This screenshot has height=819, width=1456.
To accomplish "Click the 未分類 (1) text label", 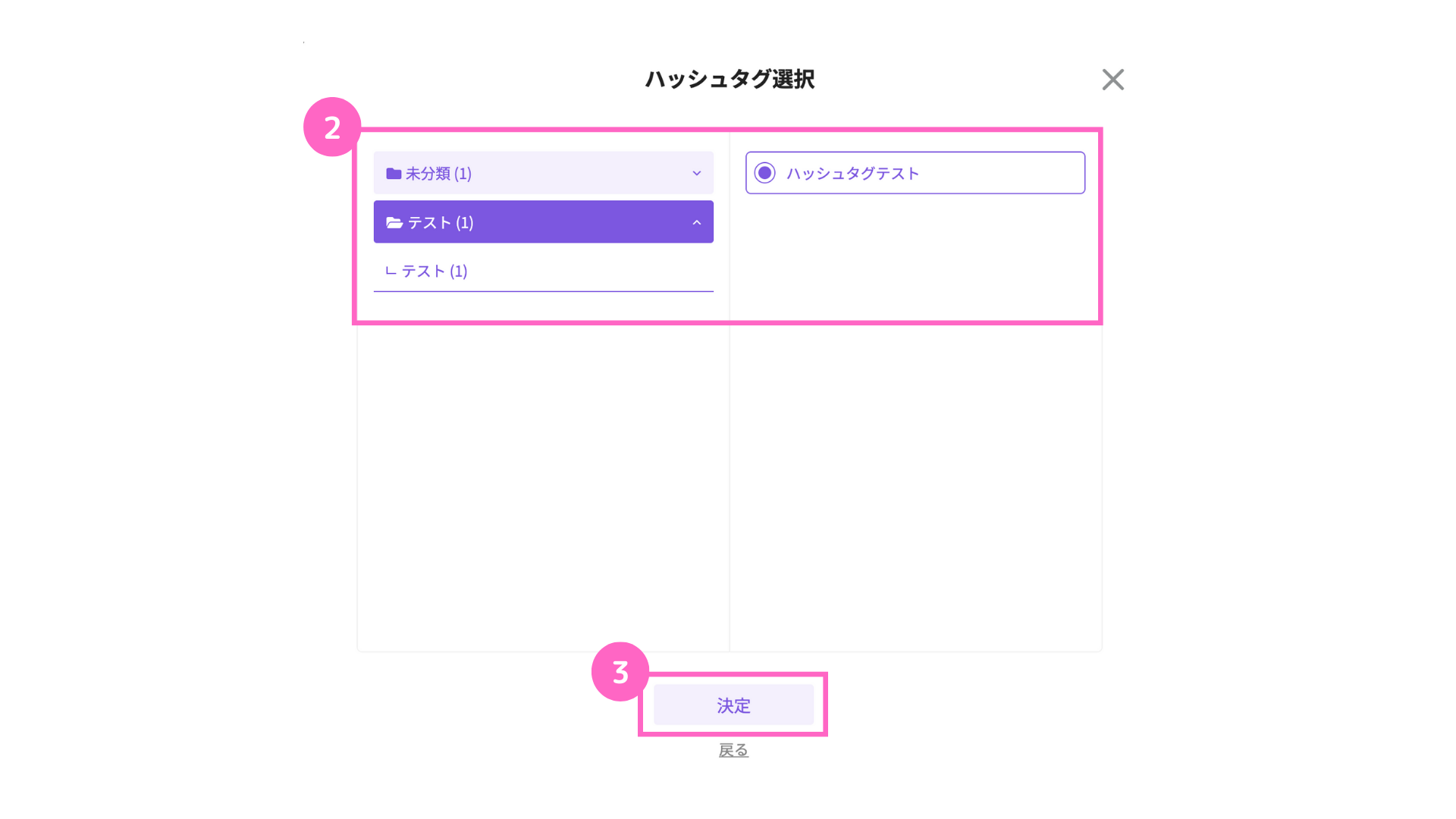I will pyautogui.click(x=438, y=174).
